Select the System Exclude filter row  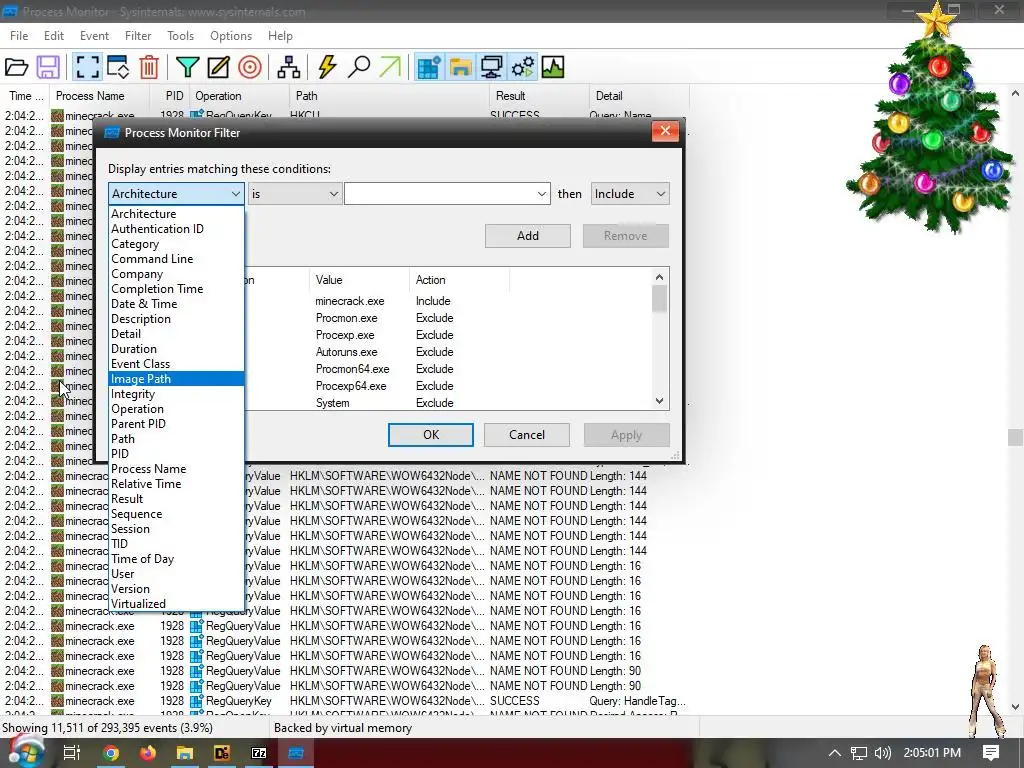(x=448, y=403)
